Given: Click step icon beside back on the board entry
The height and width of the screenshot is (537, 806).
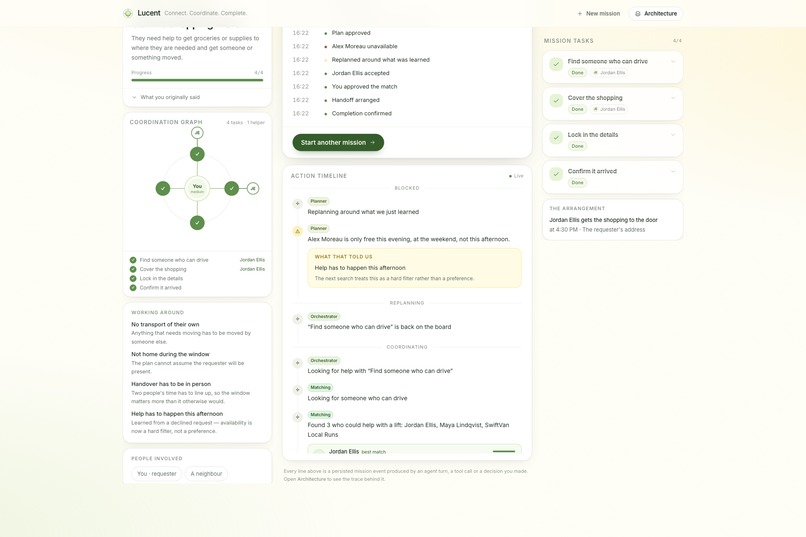Looking at the screenshot, I should [297, 319].
